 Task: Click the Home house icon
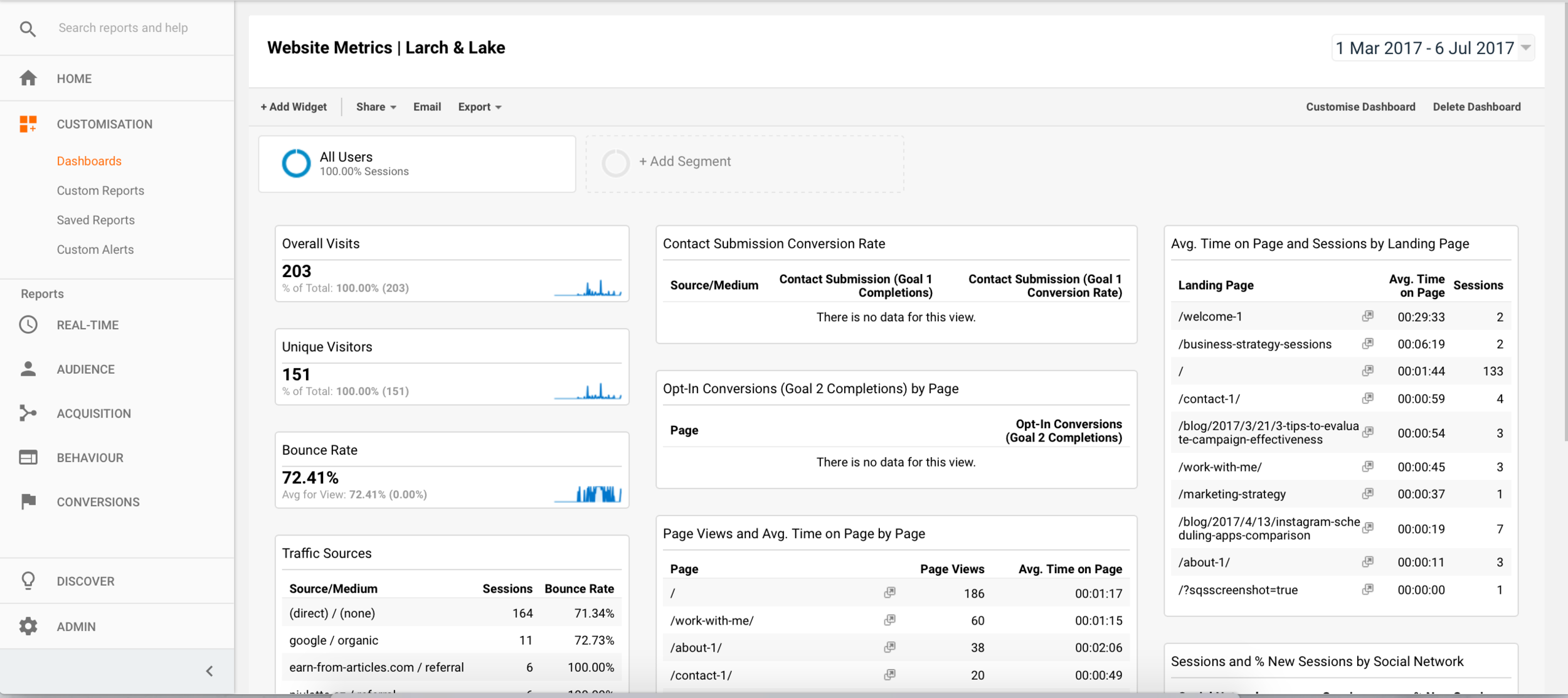pos(28,78)
